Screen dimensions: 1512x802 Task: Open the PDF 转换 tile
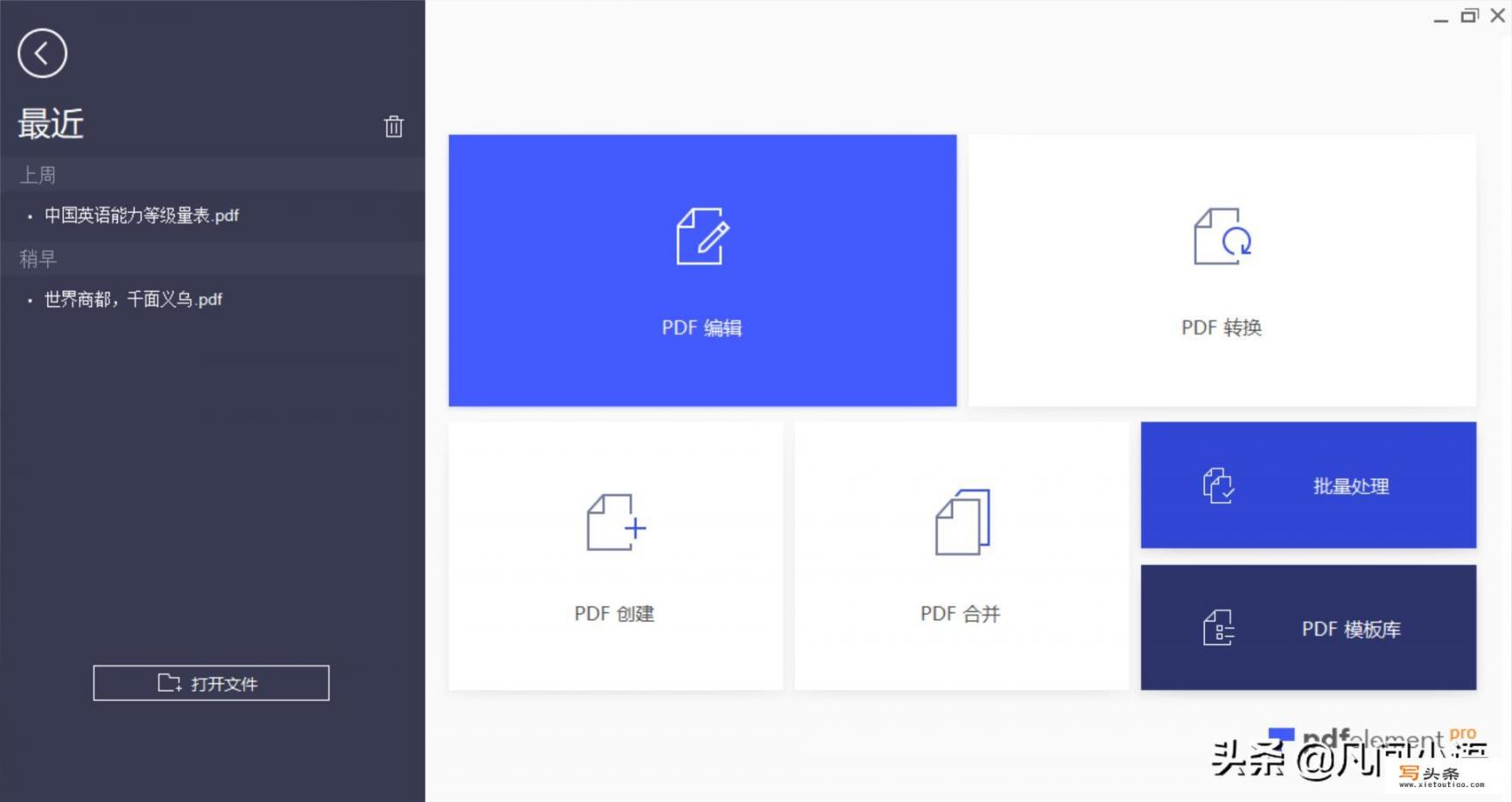[x=1222, y=271]
